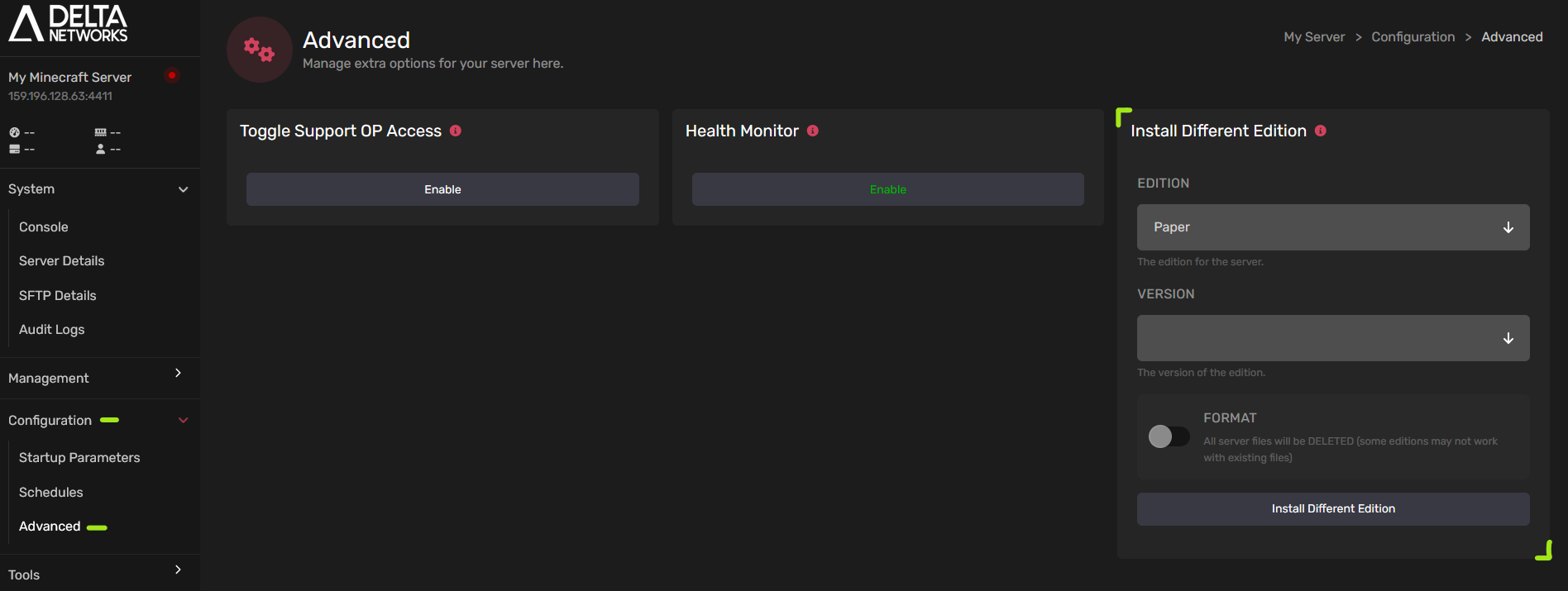Click the red server status indicator
Viewport: 1568px width, 591px height.
[172, 75]
